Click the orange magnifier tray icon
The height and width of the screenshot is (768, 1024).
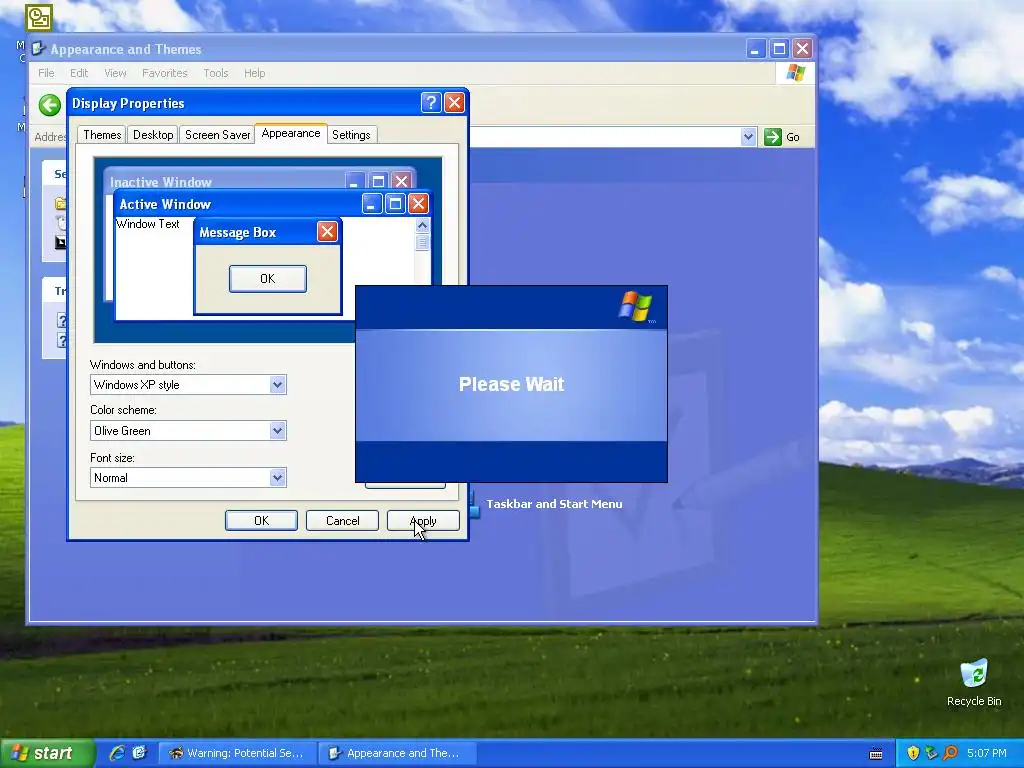(x=950, y=753)
